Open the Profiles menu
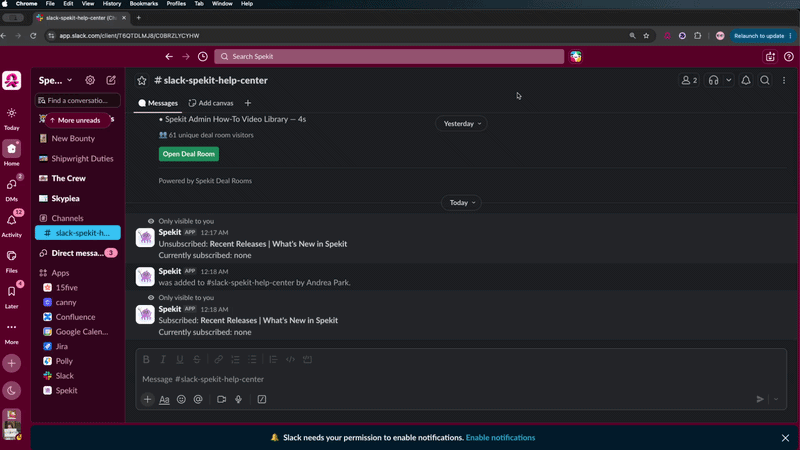Screen dimensions: 800x450 tap(176, 4)
